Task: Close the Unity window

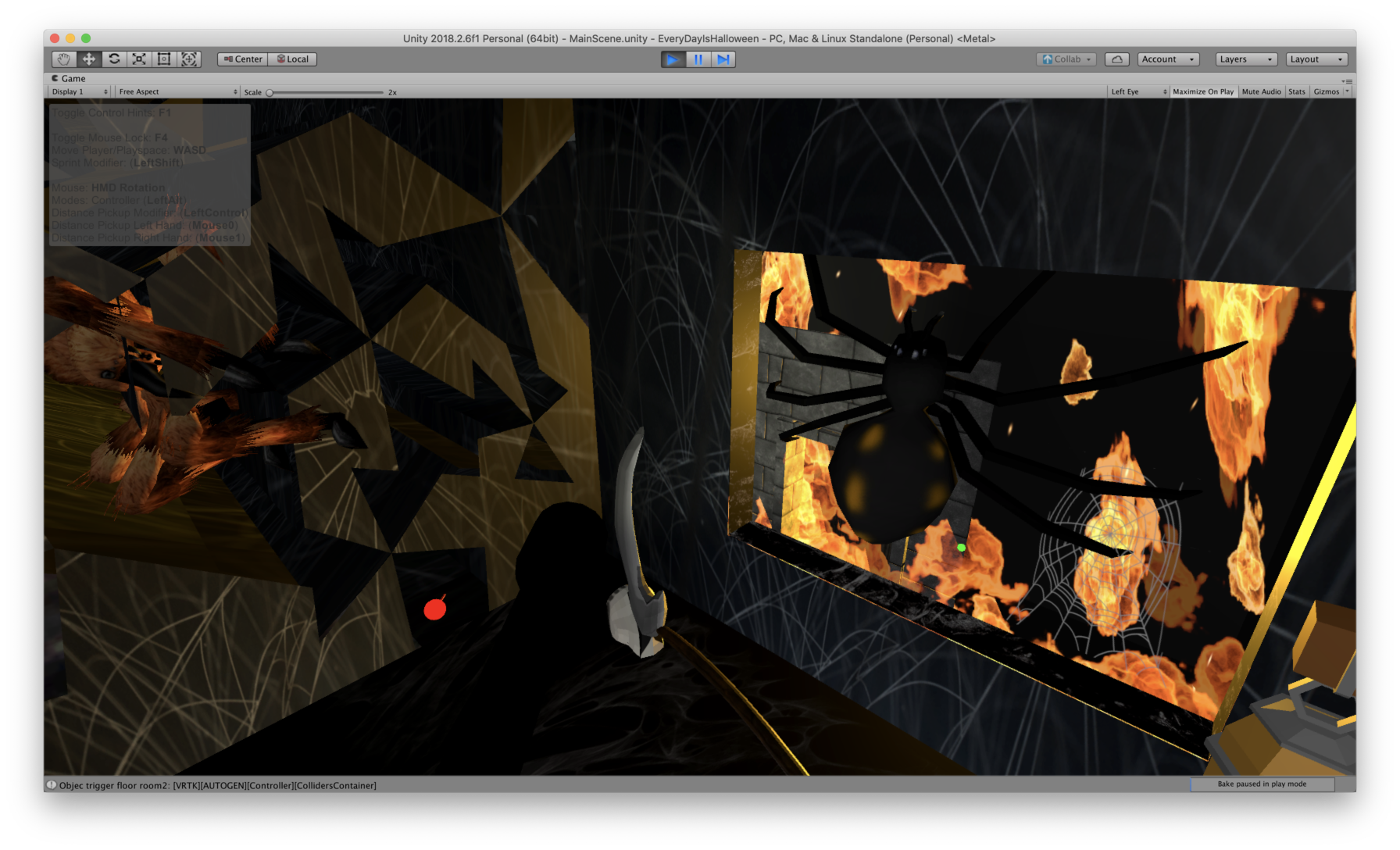Action: point(55,38)
